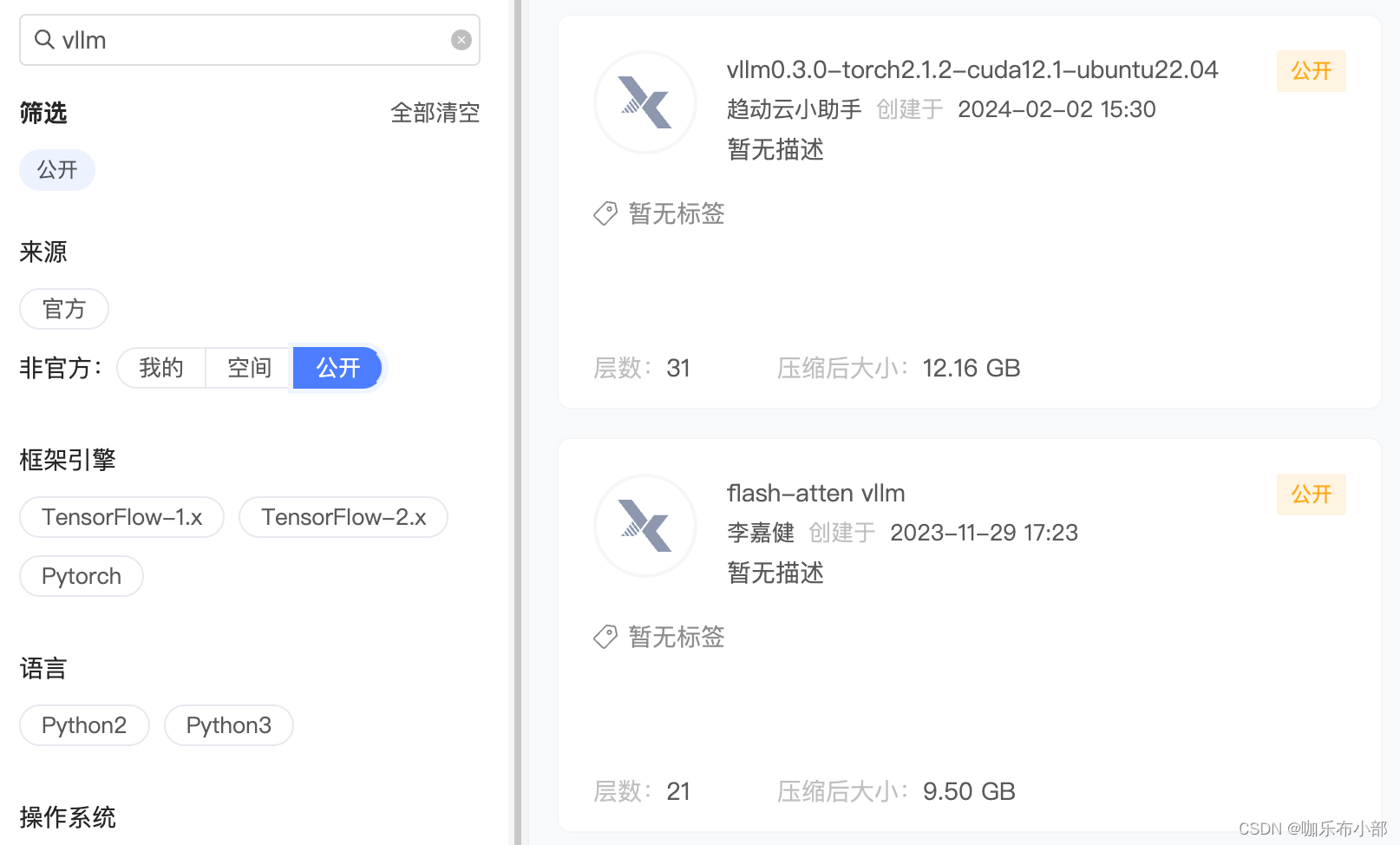Click the 操作系统 section heading
Image resolution: width=1400 pixels, height=845 pixels.
click(x=68, y=817)
